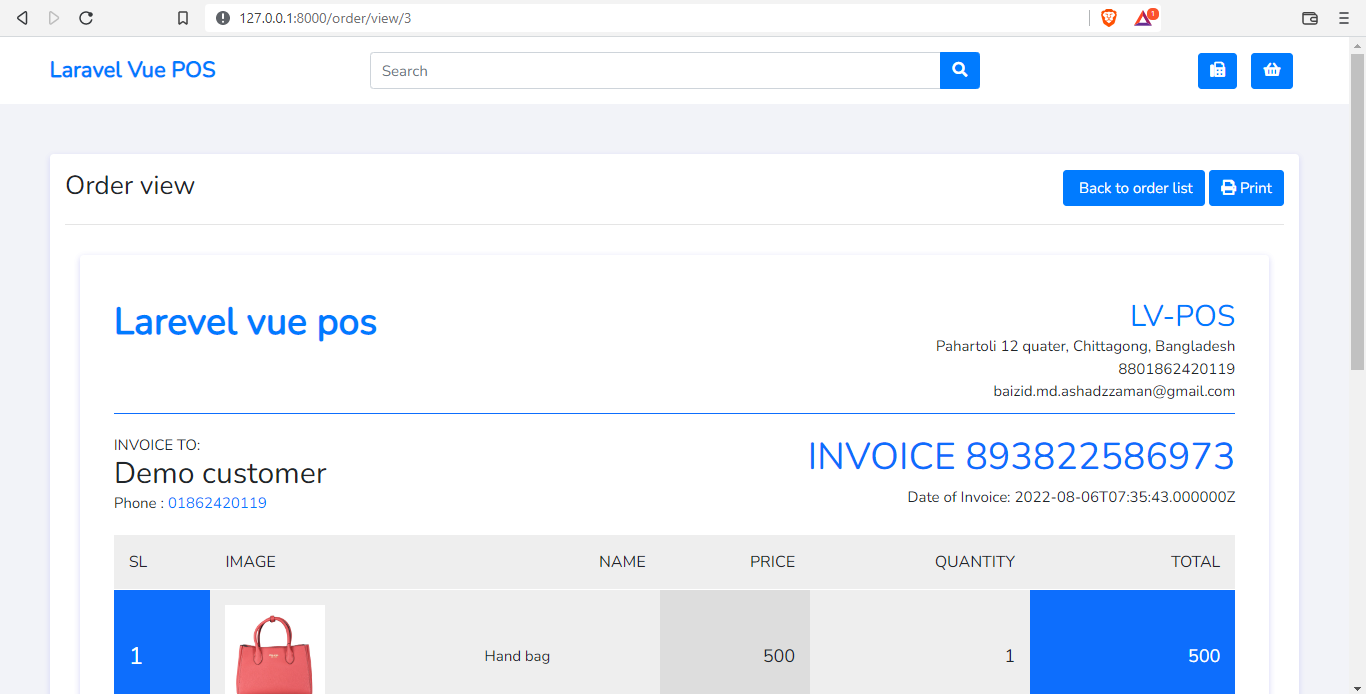Focus the Search input field
Image resolution: width=1366 pixels, height=694 pixels.
click(655, 70)
